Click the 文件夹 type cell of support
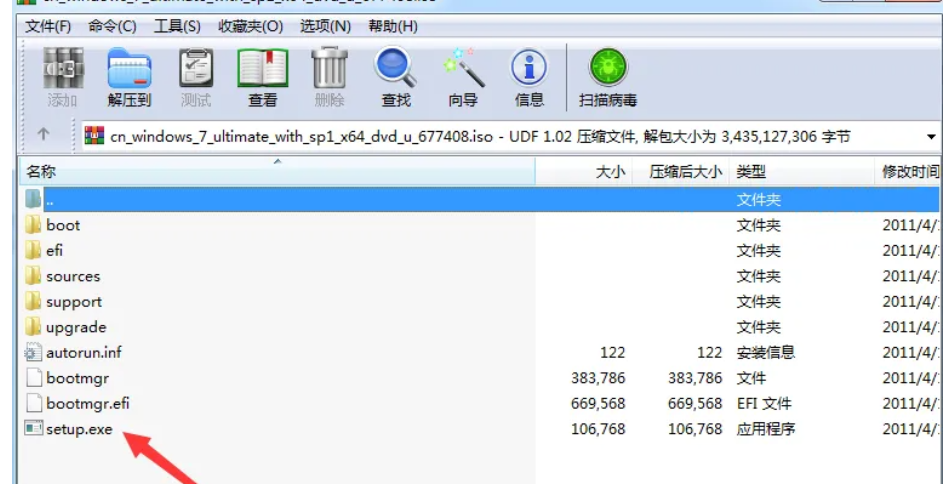Image resolution: width=947 pixels, height=484 pixels. (759, 302)
